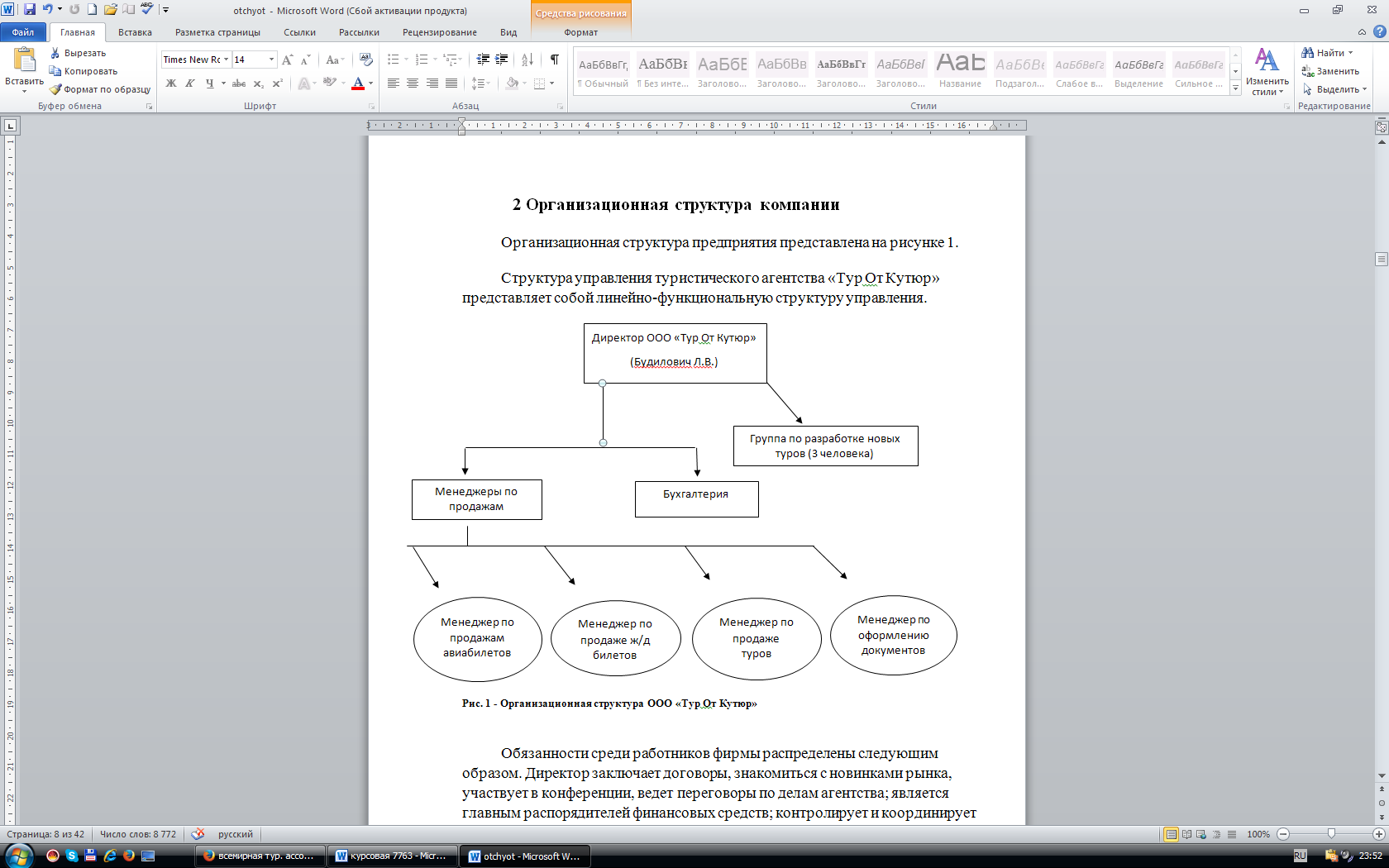Screen dimensions: 1389x868
Task: Select the Бухгалтерия box in diagram
Action: pos(696,499)
